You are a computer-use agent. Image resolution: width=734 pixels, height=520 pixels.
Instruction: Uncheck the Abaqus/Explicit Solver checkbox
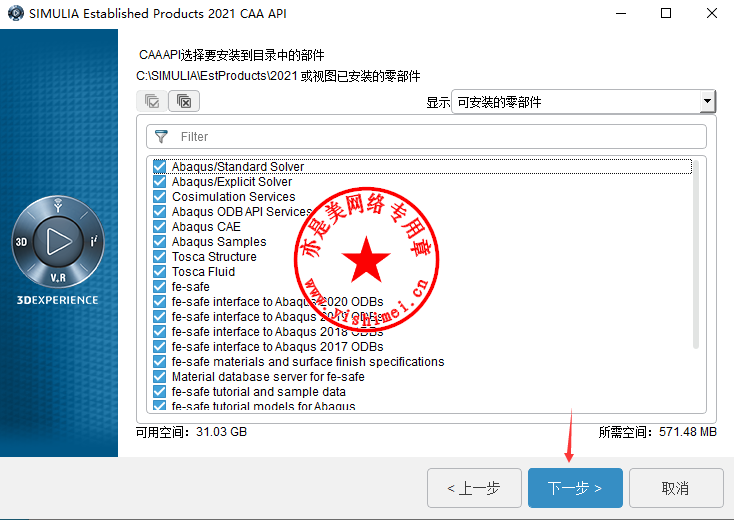(x=160, y=182)
